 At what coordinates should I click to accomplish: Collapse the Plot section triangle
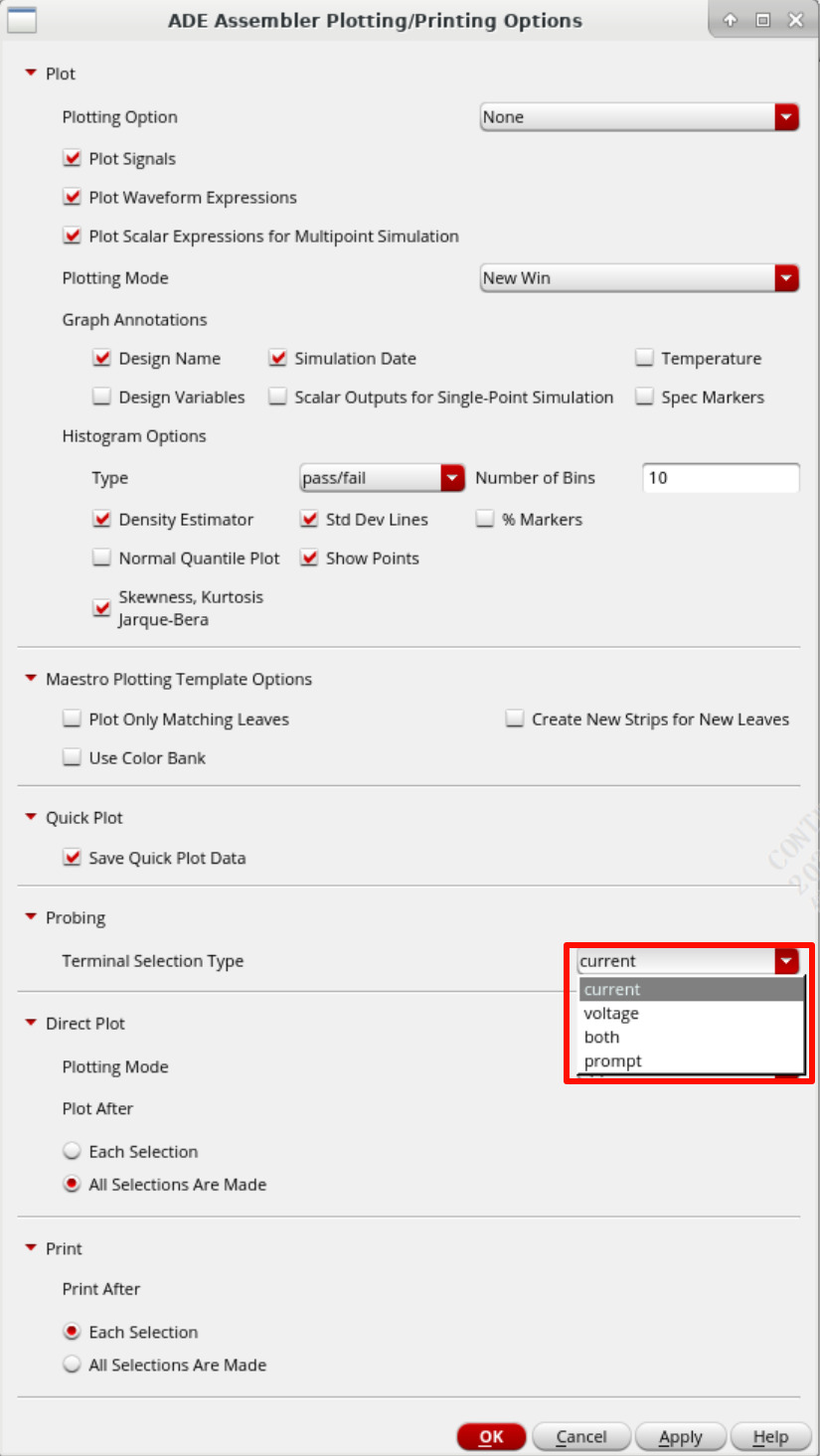31,74
